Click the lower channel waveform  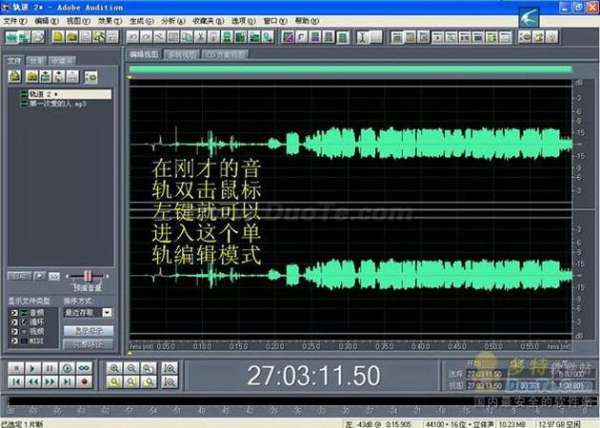coord(350,275)
